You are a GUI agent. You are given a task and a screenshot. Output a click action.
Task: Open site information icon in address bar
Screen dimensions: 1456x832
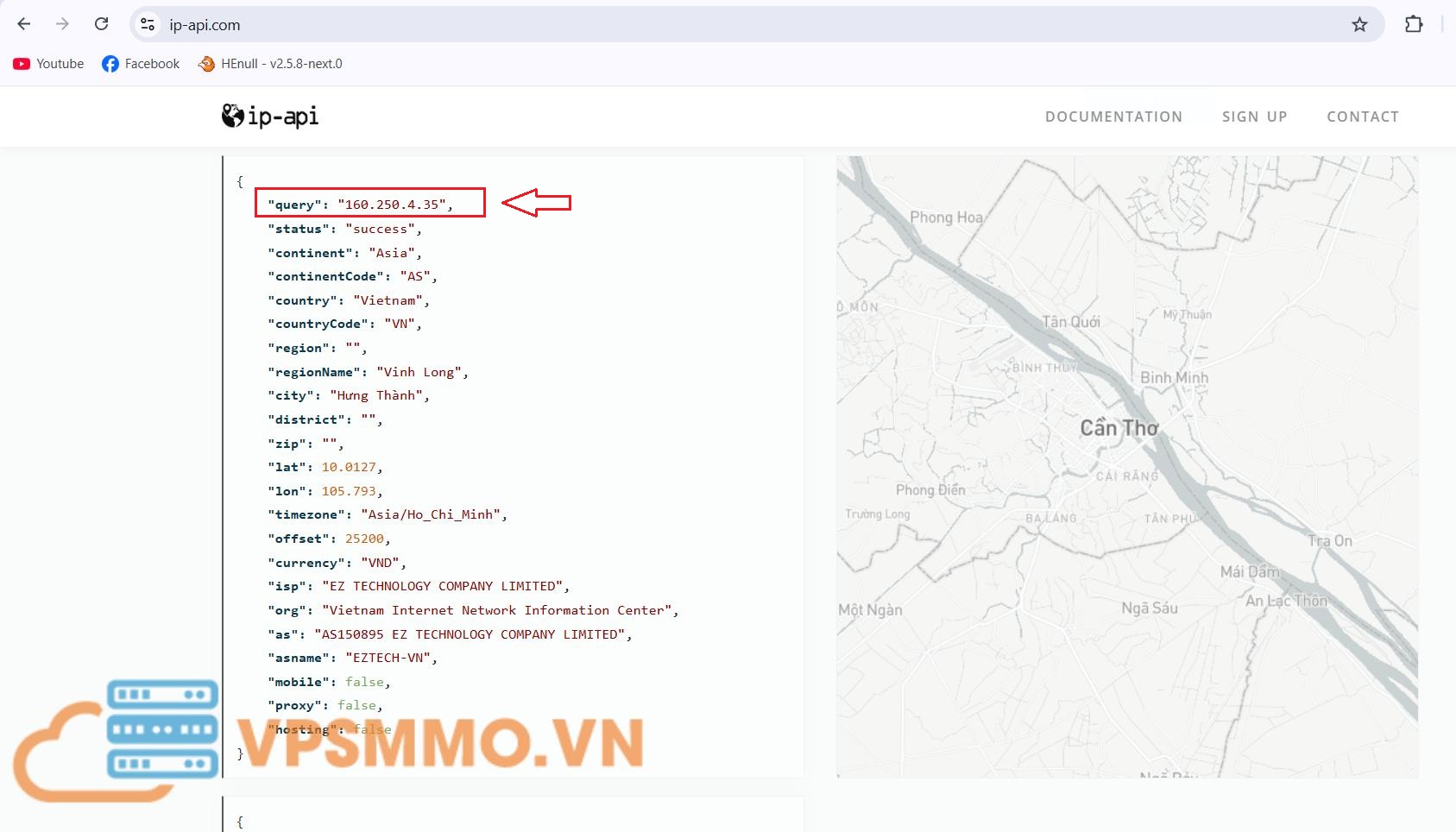coord(148,25)
